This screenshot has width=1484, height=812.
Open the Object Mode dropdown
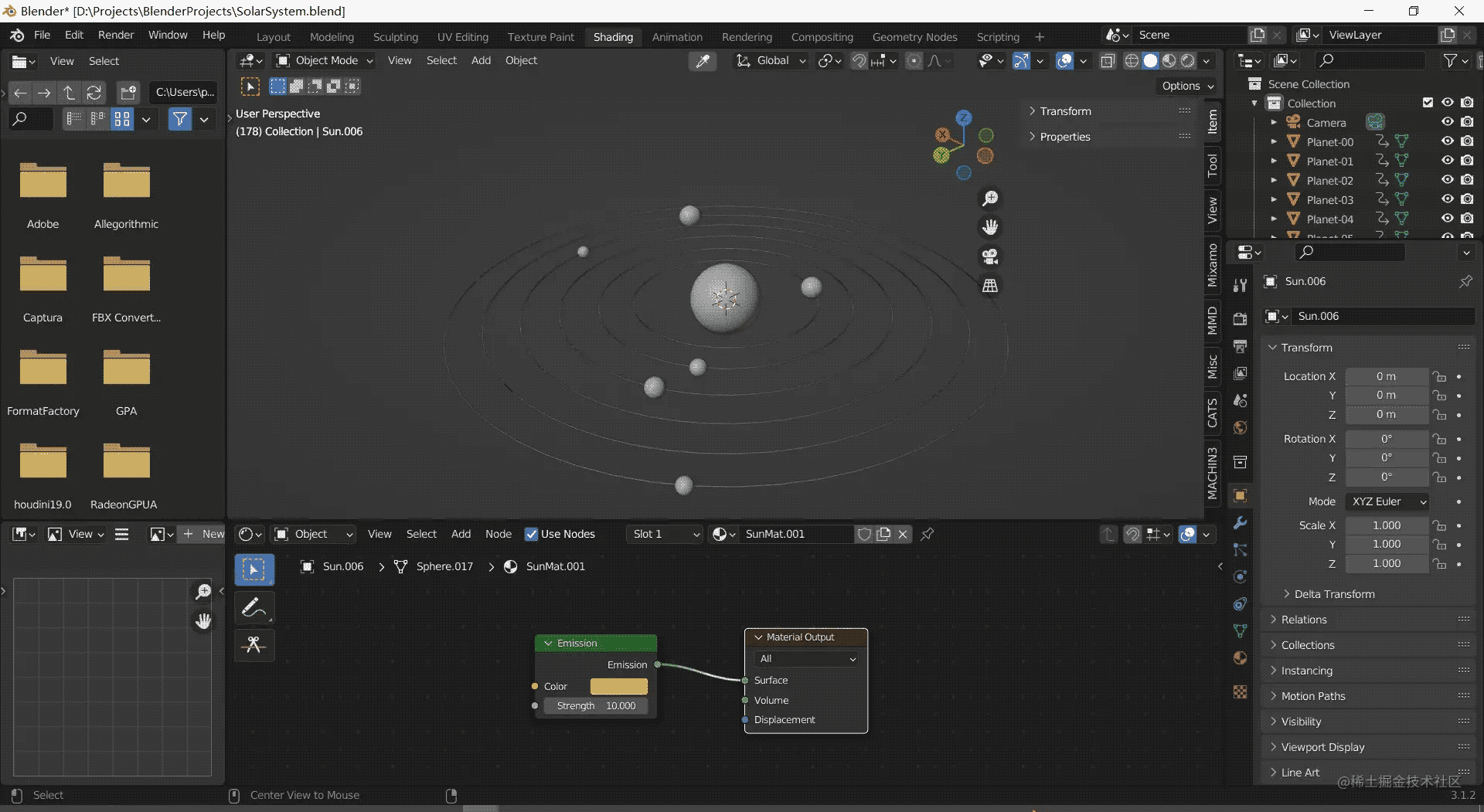click(325, 60)
